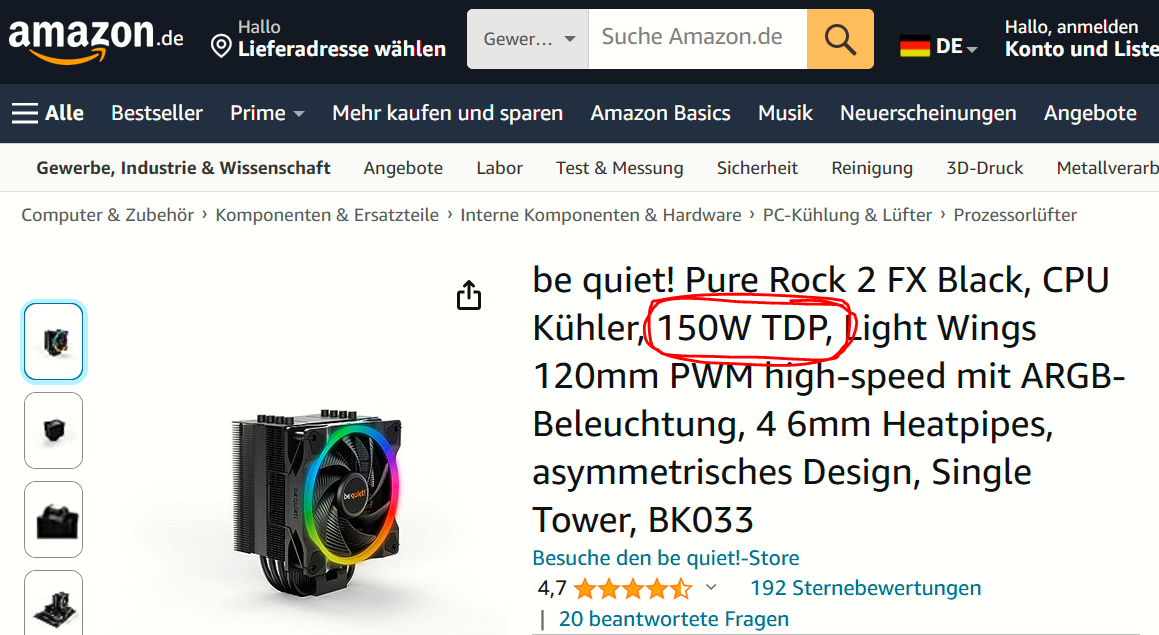Select the second product thumbnail
The height and width of the screenshot is (635, 1159).
tap(53, 430)
